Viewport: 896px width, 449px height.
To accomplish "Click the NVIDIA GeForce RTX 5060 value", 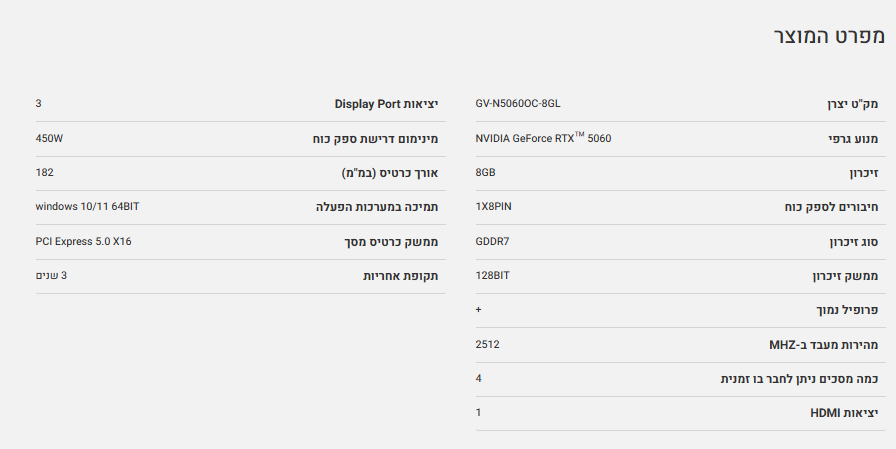I will (x=543, y=139).
